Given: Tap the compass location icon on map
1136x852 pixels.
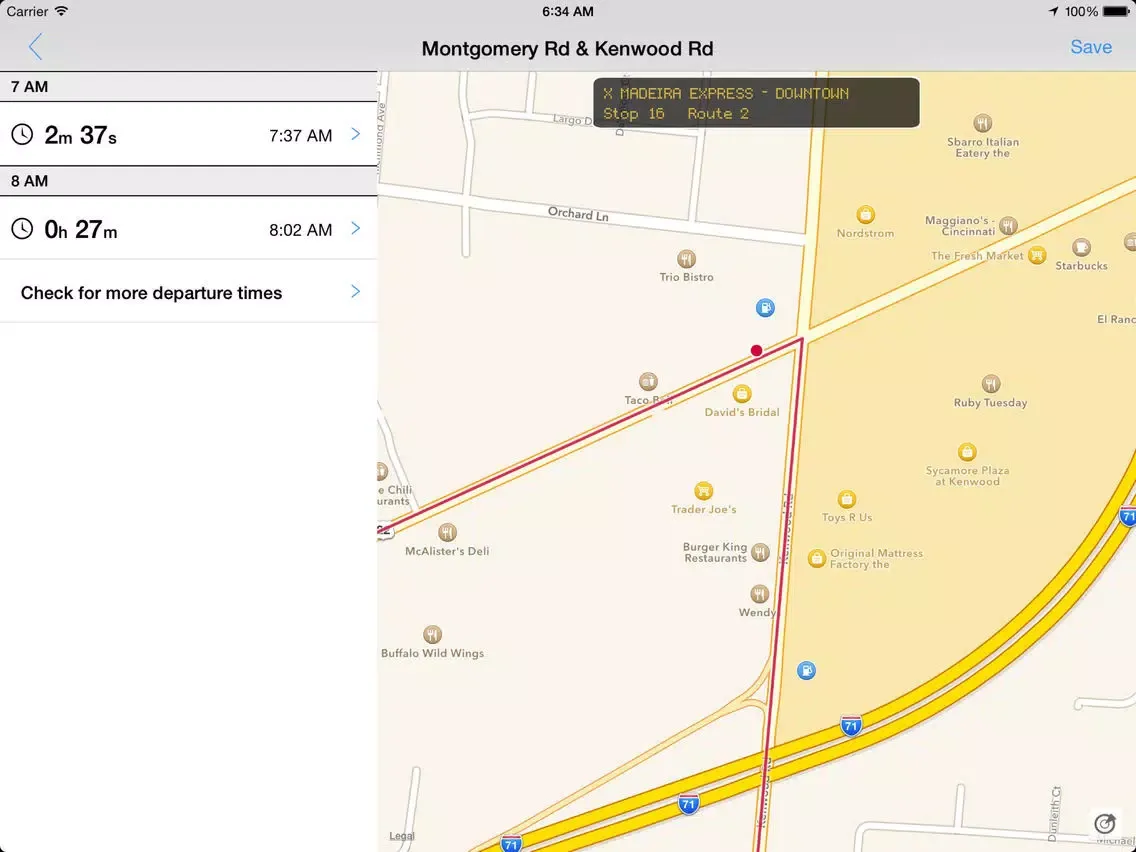Looking at the screenshot, I should click(1105, 823).
